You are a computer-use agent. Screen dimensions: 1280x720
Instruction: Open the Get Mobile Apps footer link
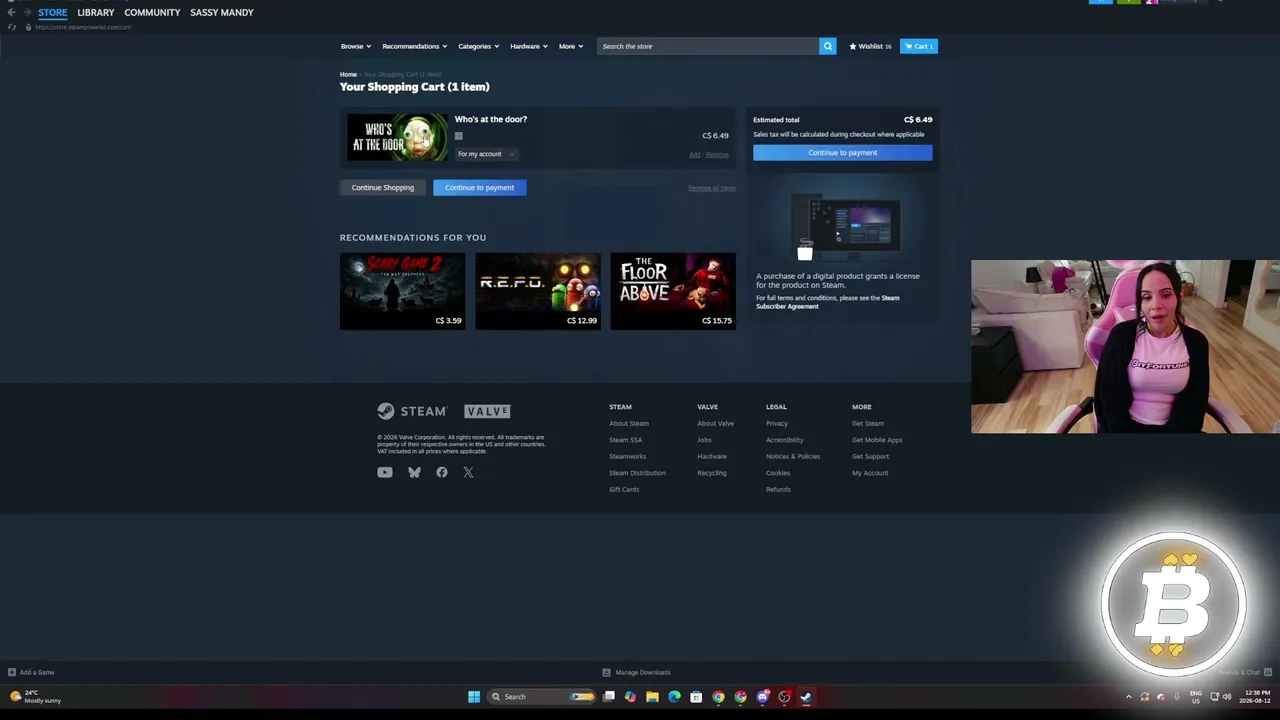pos(877,440)
